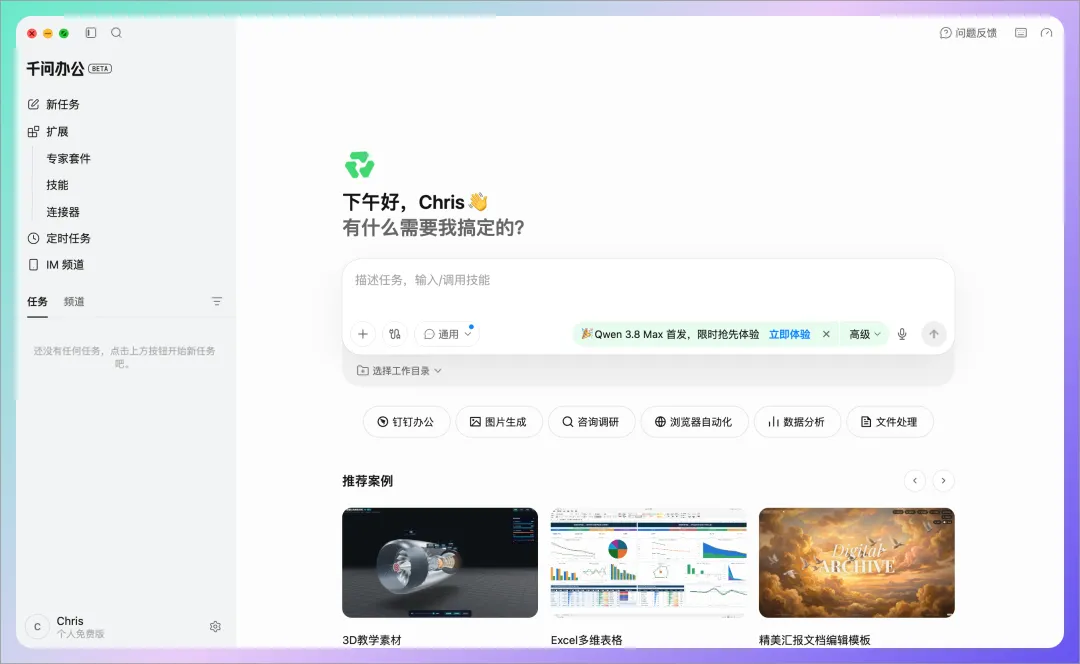Image resolution: width=1080 pixels, height=664 pixels.
Task: Select the 钉钉办公 shortcut chip
Action: [406, 422]
